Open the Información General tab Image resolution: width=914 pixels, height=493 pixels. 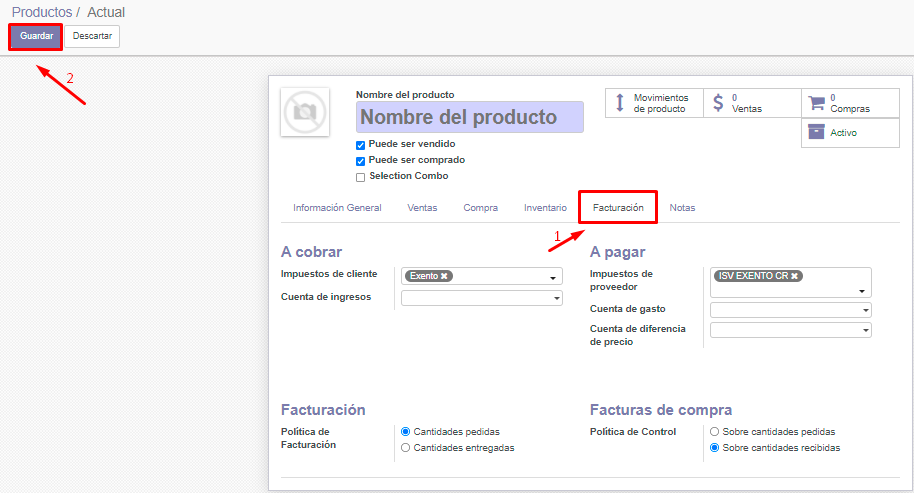pyautogui.click(x=337, y=208)
